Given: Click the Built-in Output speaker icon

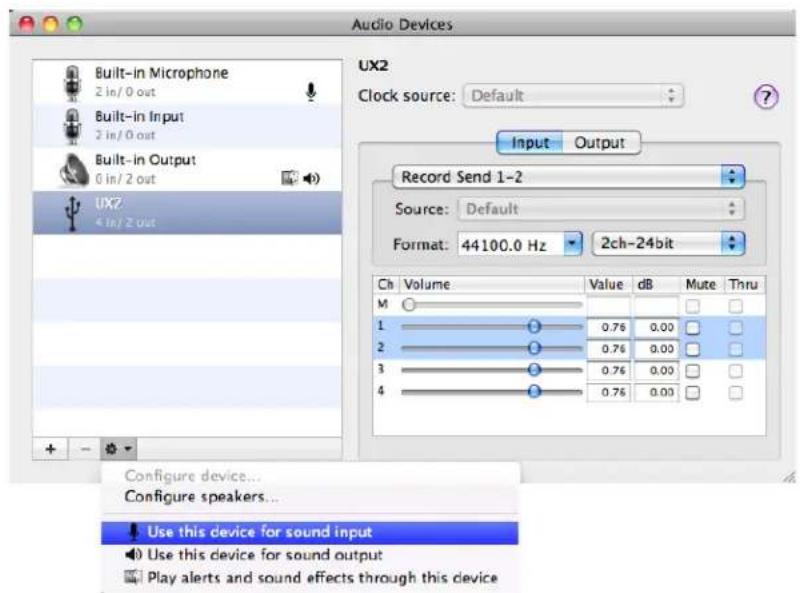Looking at the screenshot, I should (74, 169).
